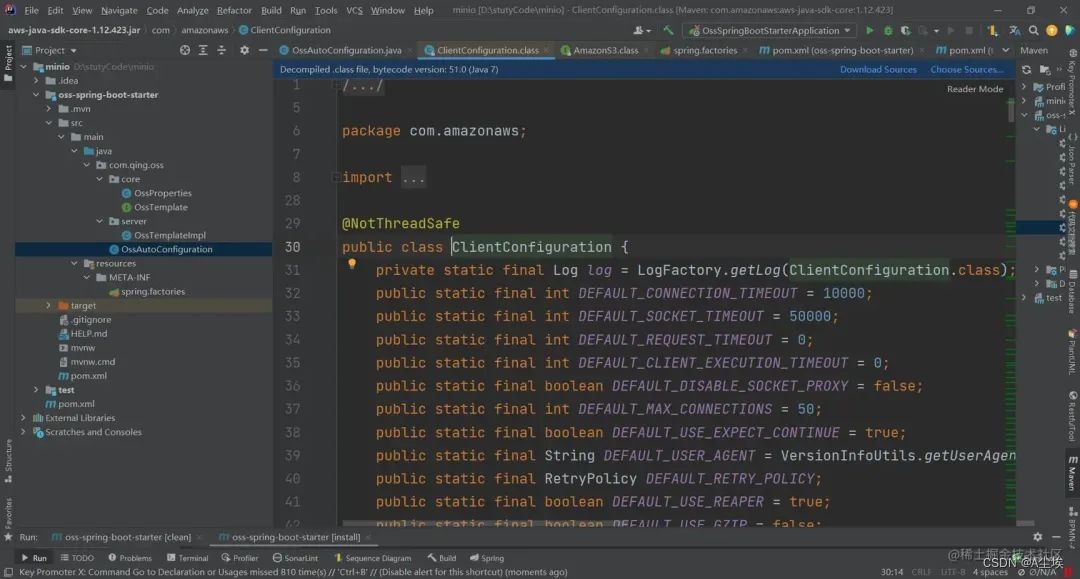
Task: Toggle the Problems tool window
Action: (130, 558)
